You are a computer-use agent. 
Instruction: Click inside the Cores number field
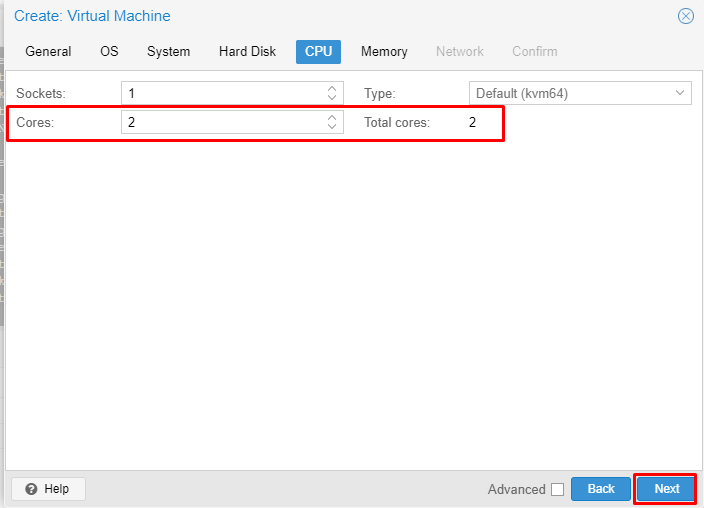coord(222,122)
